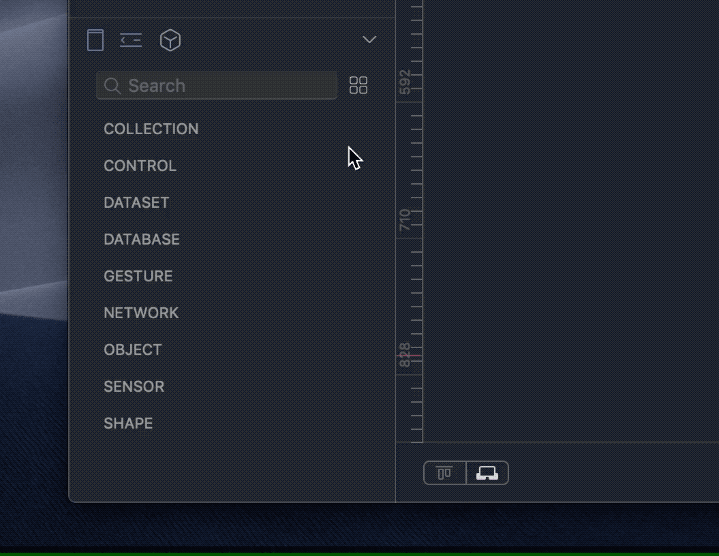
Task: Select the GESTURE category
Action: 138,276
